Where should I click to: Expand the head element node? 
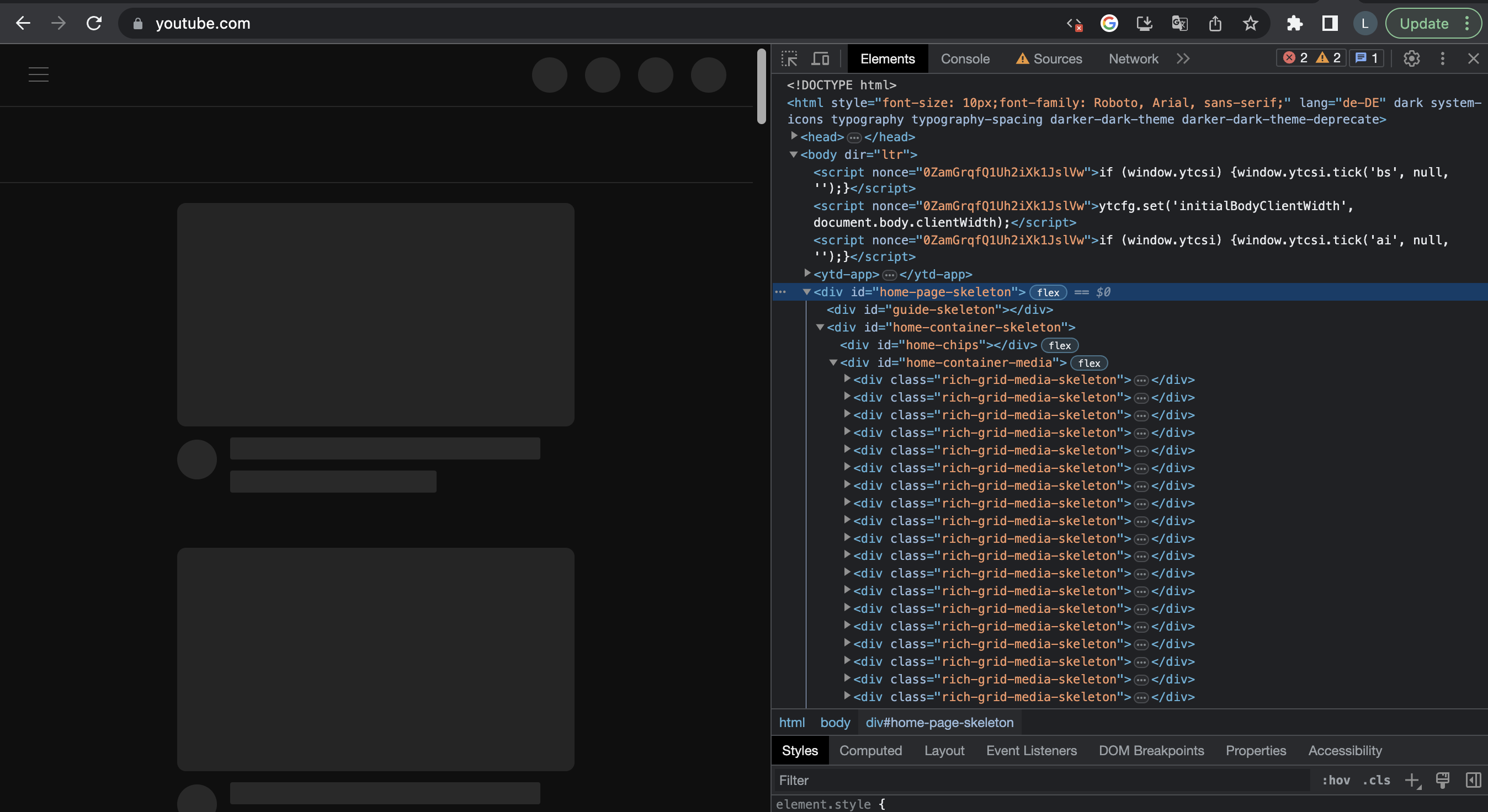coord(794,136)
